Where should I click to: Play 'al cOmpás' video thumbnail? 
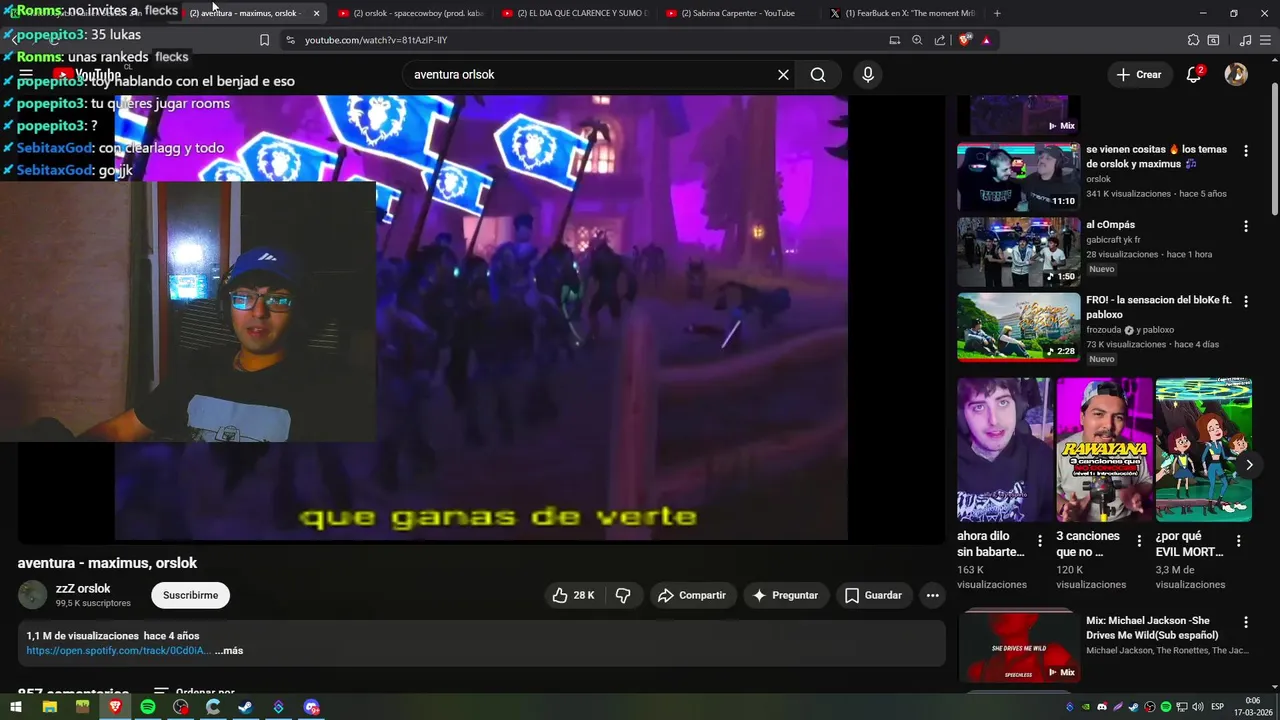point(1018,252)
